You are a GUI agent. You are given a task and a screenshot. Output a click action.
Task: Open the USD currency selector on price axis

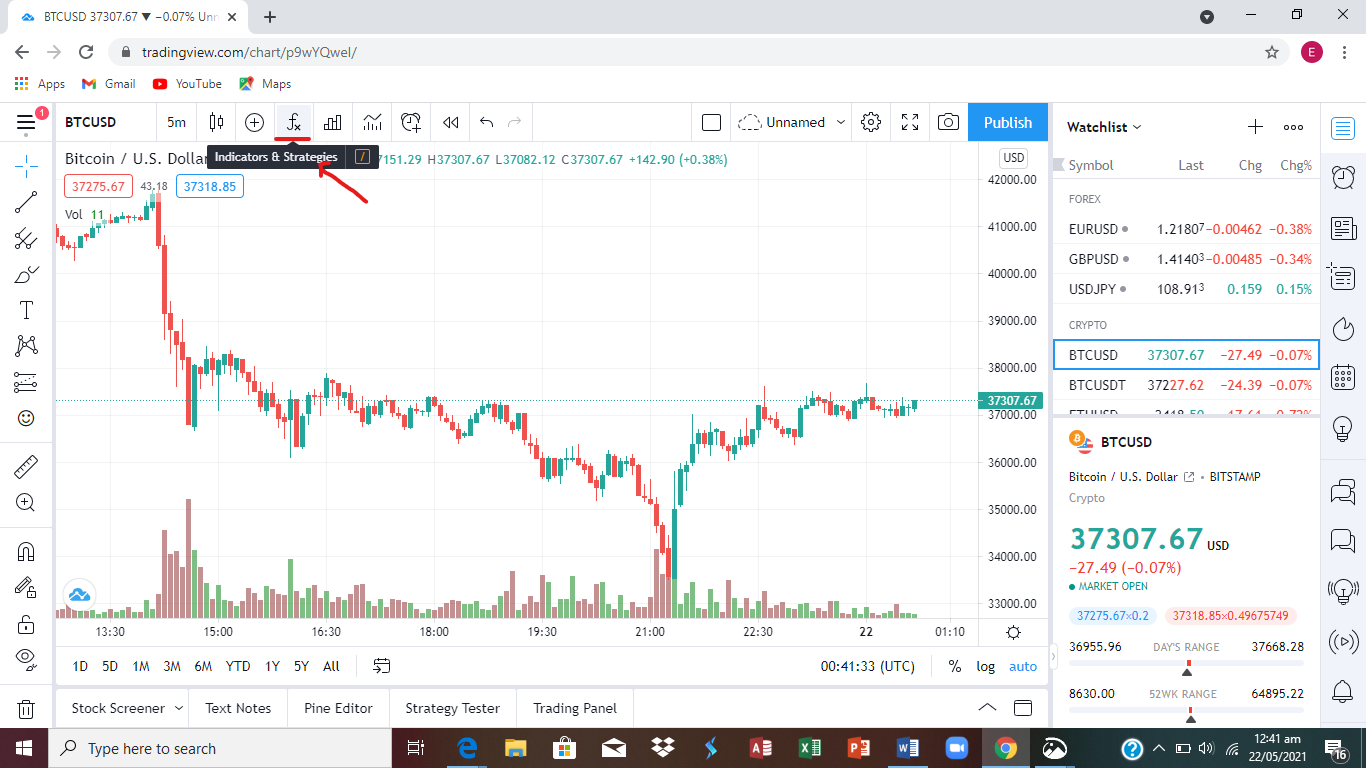coord(1014,158)
